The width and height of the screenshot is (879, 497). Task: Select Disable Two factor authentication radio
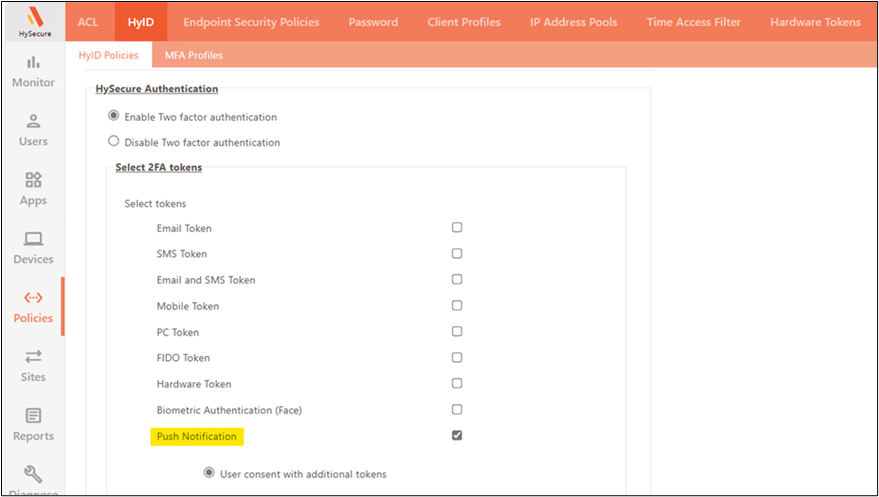coord(113,142)
